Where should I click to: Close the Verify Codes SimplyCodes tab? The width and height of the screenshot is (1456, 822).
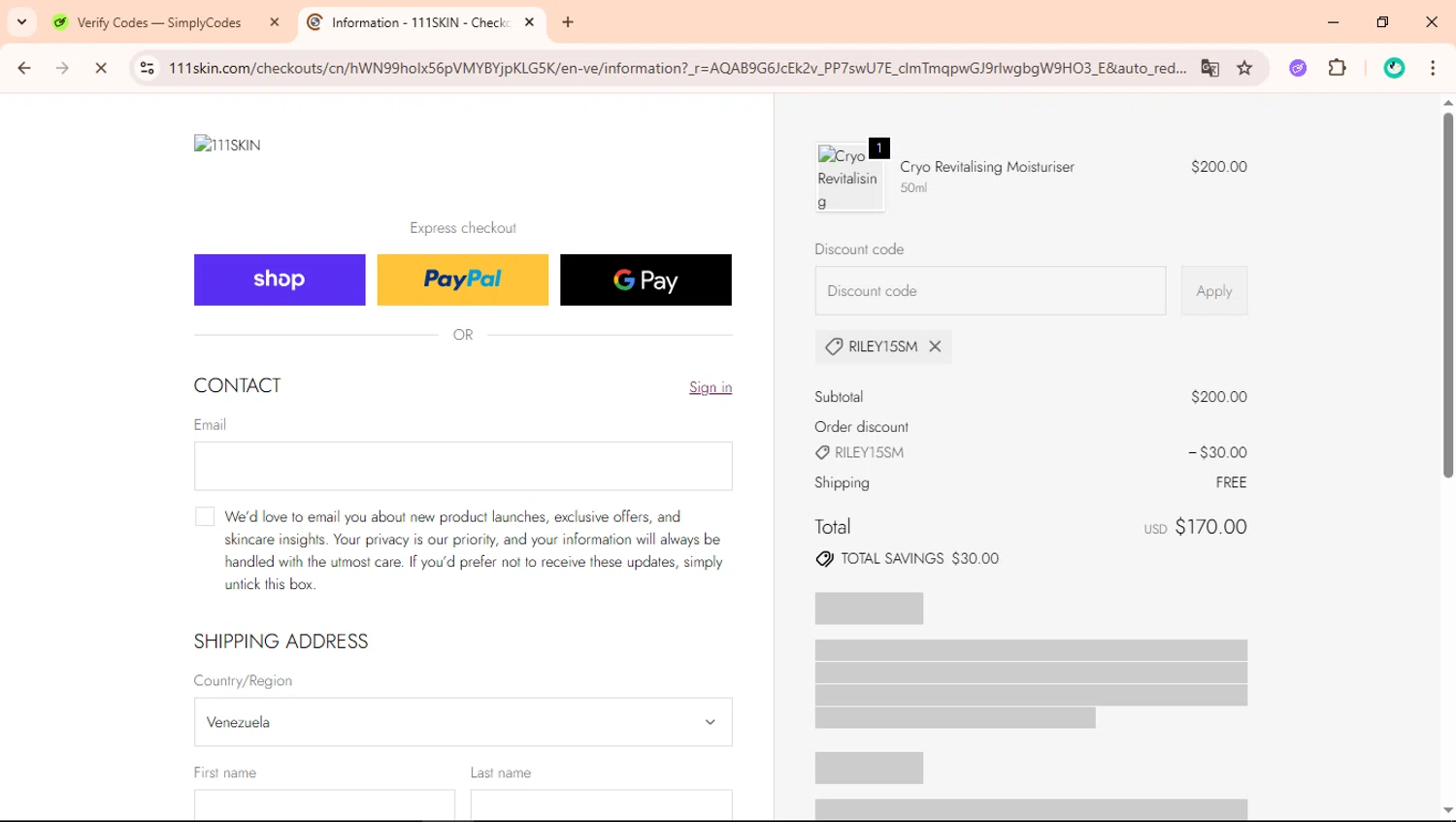pos(275,22)
